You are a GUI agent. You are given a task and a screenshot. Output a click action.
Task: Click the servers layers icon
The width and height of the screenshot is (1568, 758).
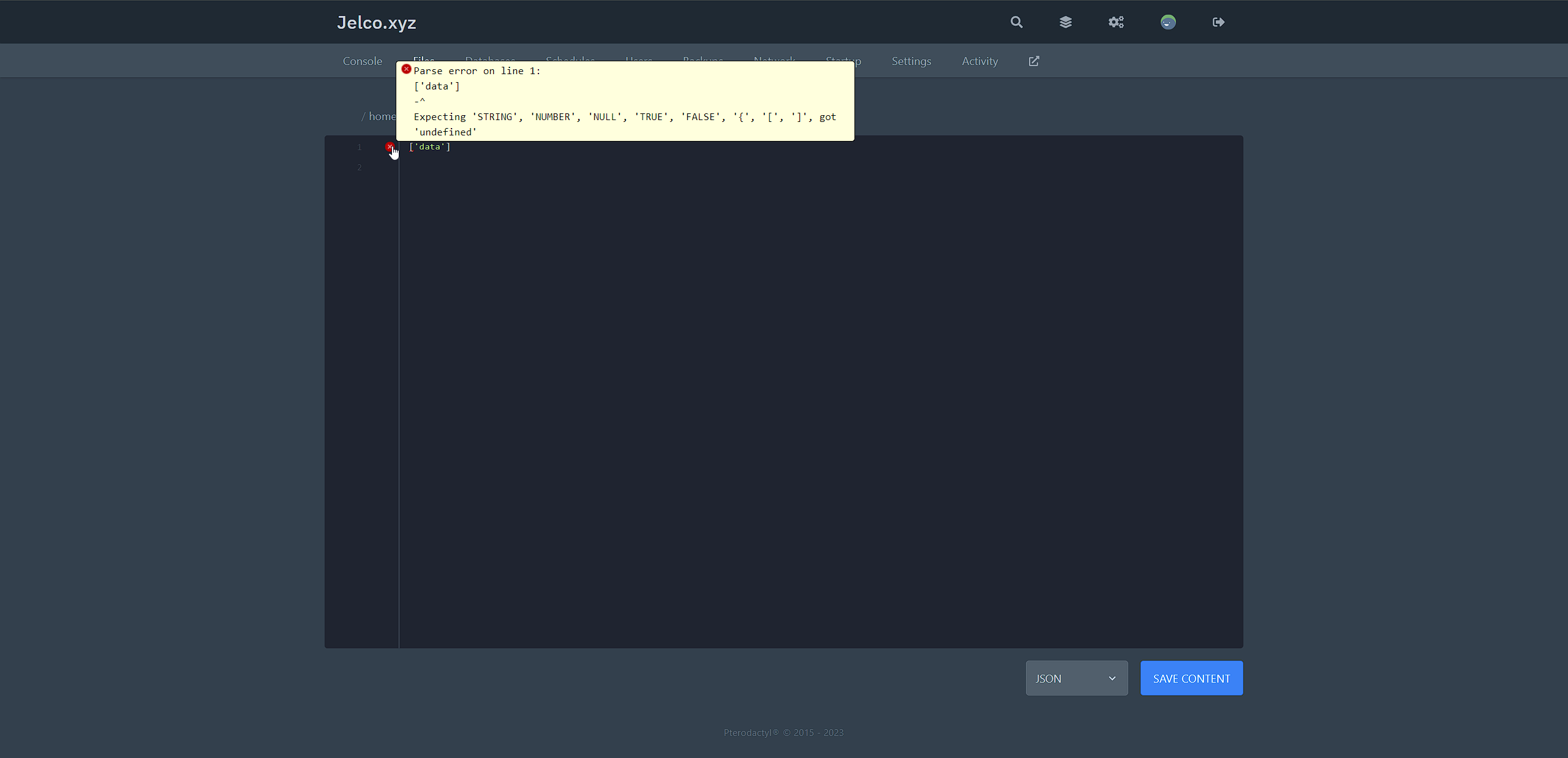tap(1065, 22)
